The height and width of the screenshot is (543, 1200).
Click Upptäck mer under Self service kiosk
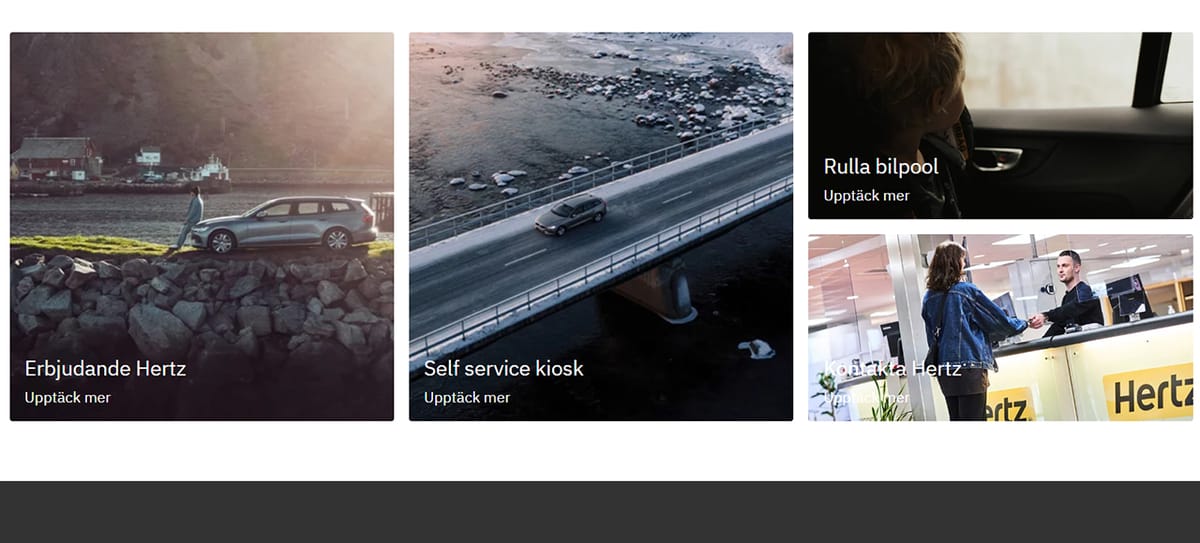[x=467, y=398]
